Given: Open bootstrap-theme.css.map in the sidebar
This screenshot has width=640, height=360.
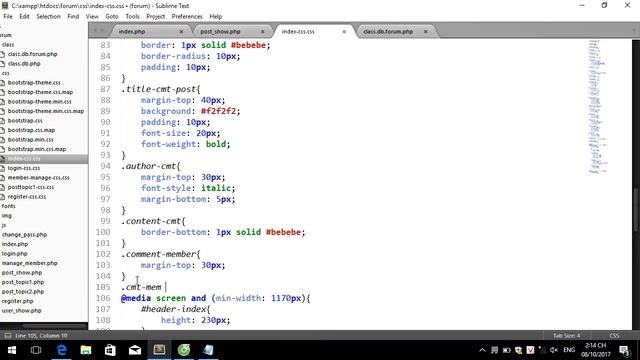Looking at the screenshot, I should coord(40,92).
